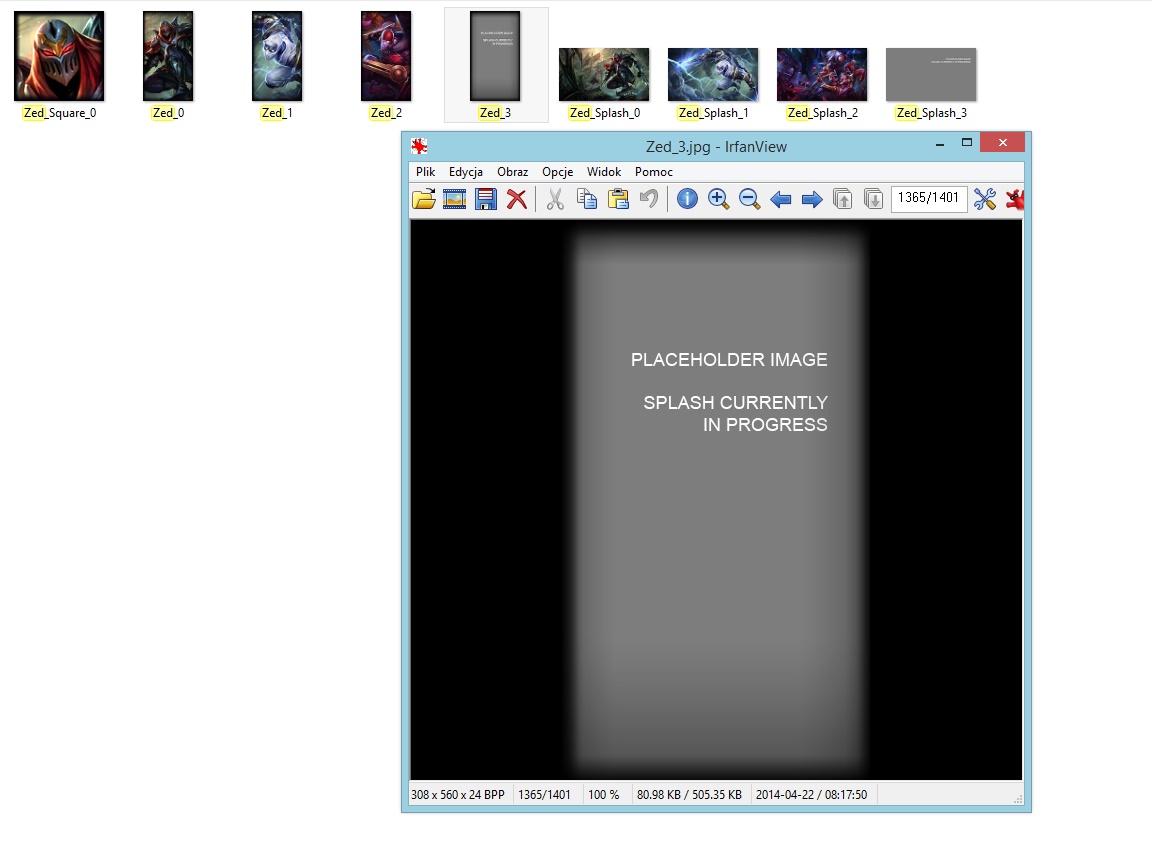Click the 1365/1401 image counter field
The width and height of the screenshot is (1152, 860).
tap(929, 198)
